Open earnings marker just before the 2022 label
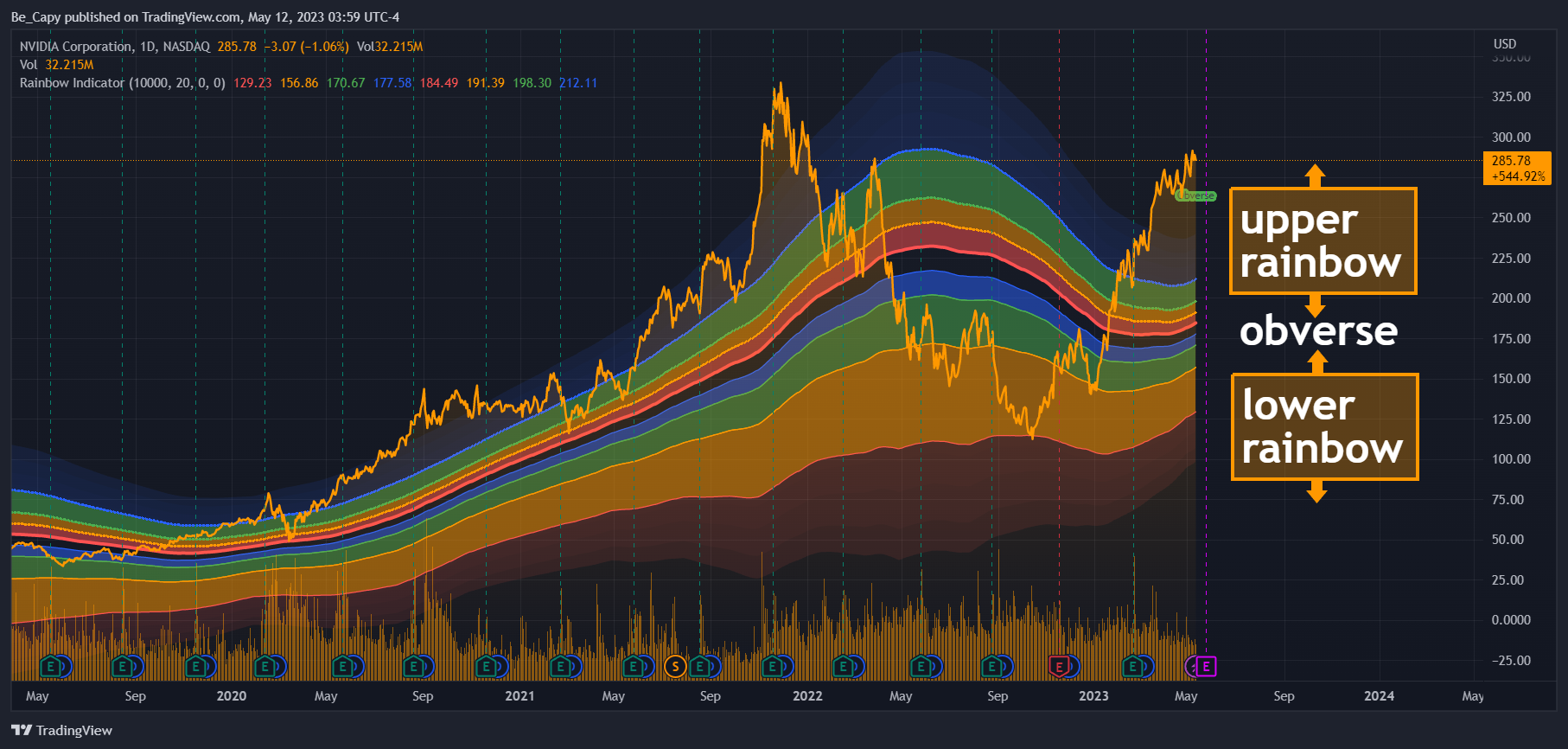The image size is (1568, 749). (774, 667)
